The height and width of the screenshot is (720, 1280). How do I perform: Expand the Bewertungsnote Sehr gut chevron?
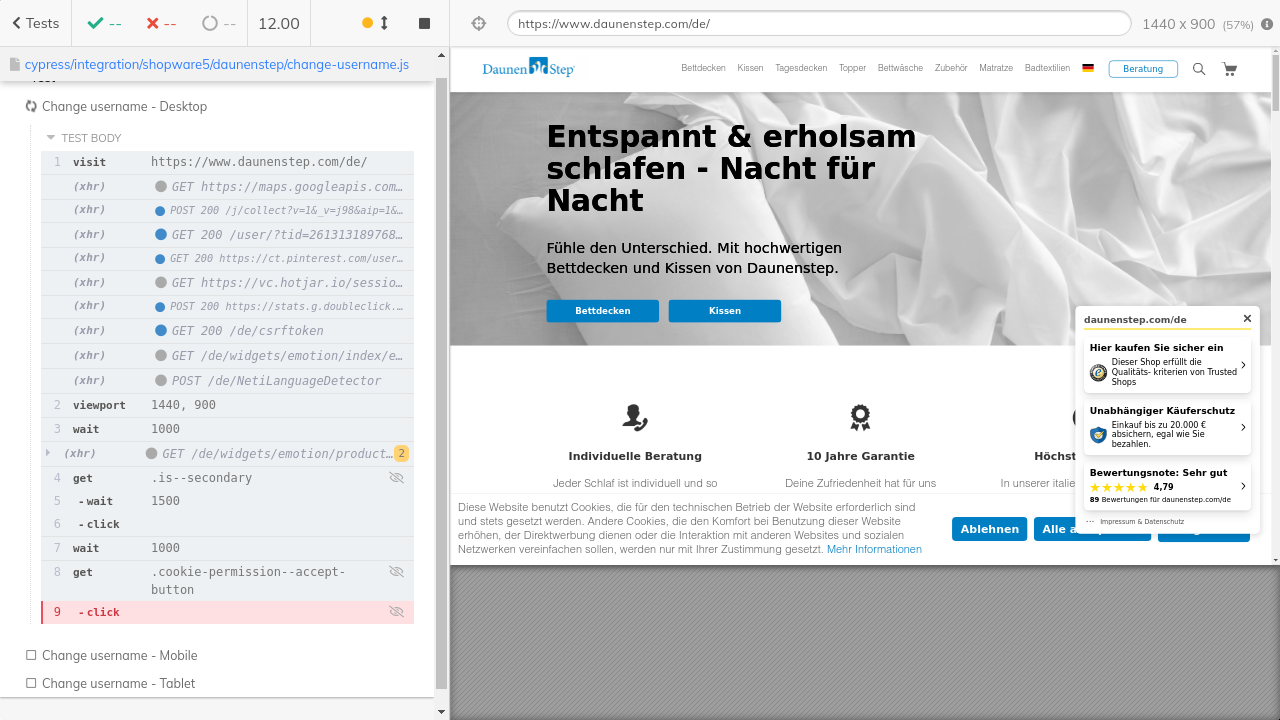(1243, 487)
